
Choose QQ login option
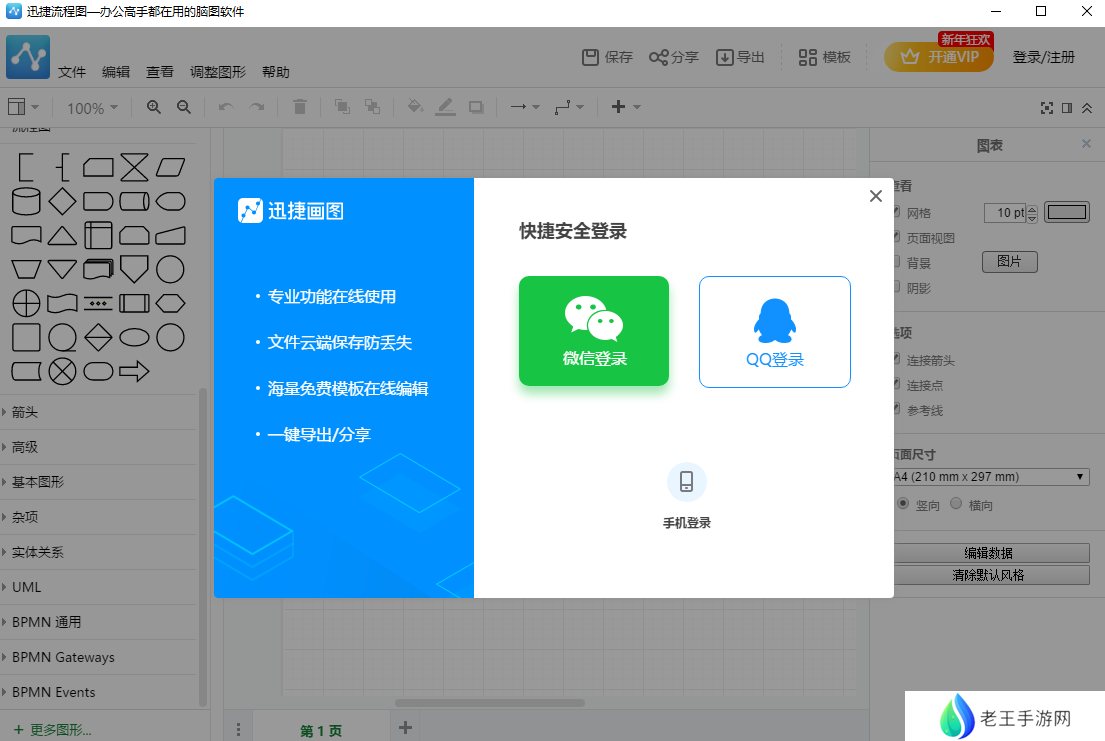tap(774, 331)
